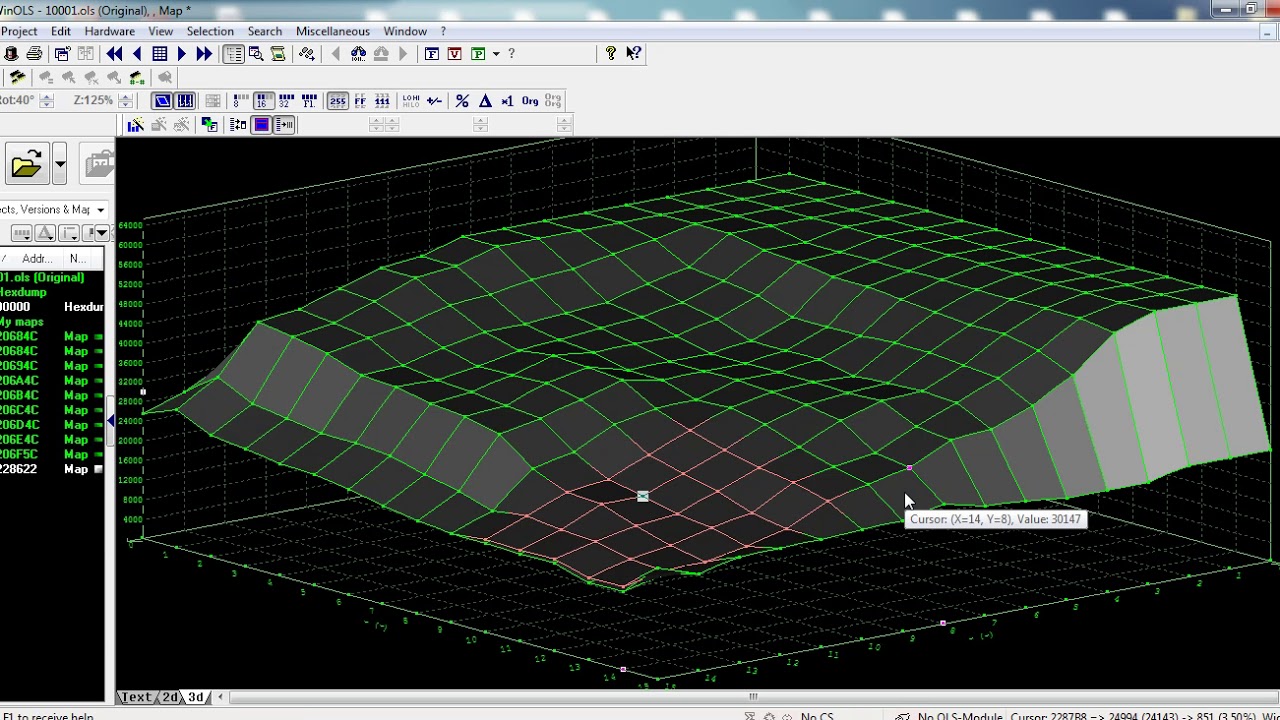The width and height of the screenshot is (1280, 720).
Task: Click the bottom horizontal scrollbar thumb
Action: pos(753,697)
